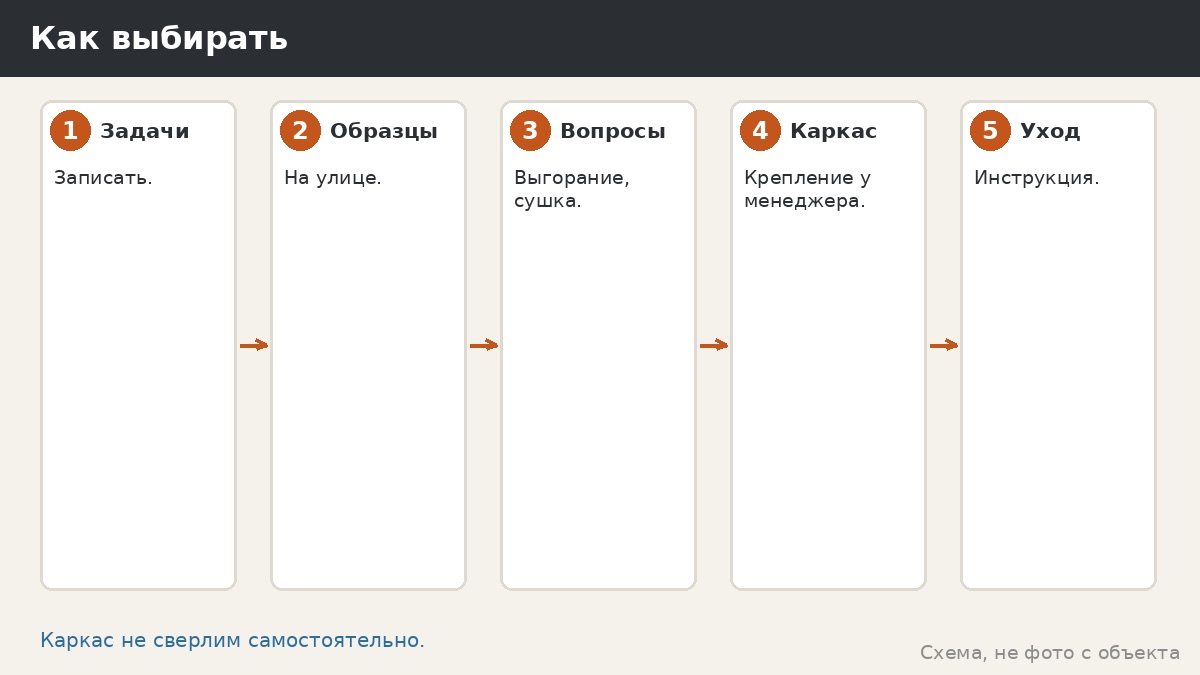Click the step 1 number badge
The width and height of the screenshot is (1200, 675).
(70, 131)
